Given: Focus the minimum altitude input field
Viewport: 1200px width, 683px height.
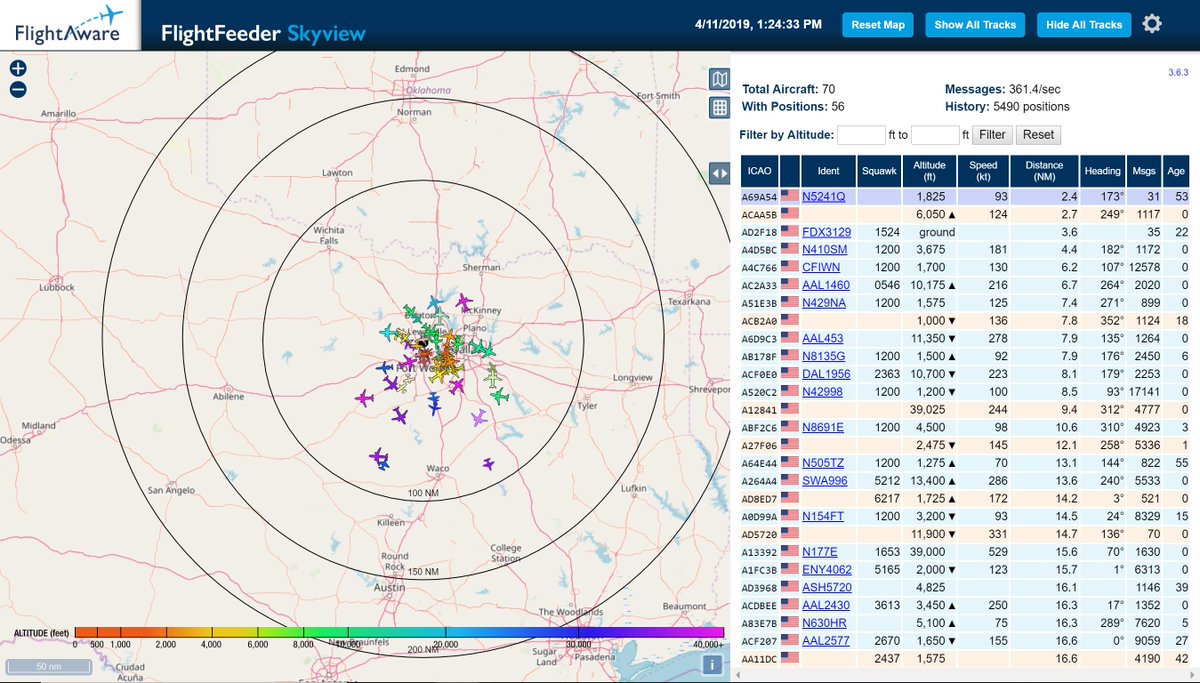Looking at the screenshot, I should [x=861, y=134].
